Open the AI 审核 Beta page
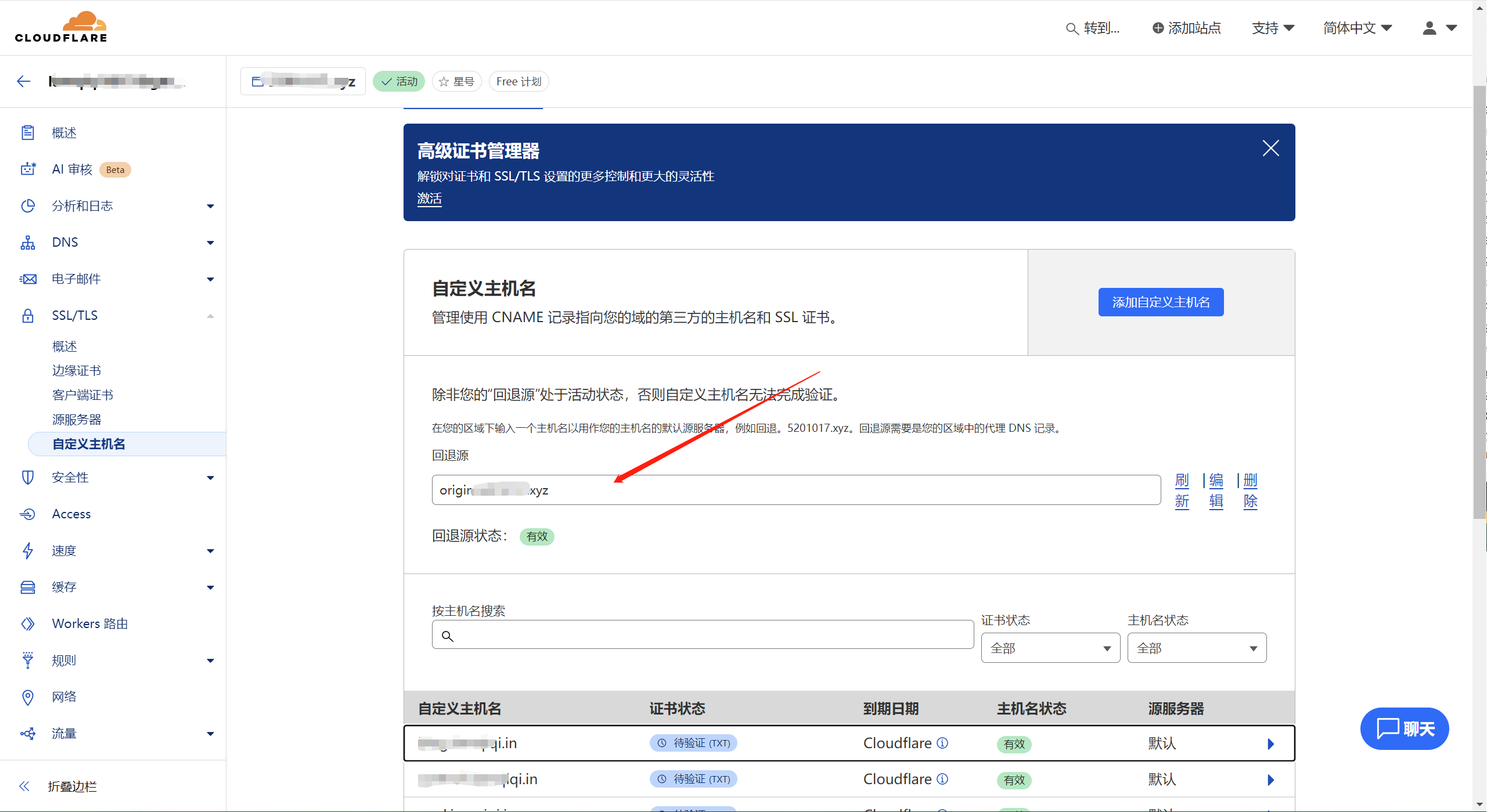Viewport: 1487px width, 812px height. point(72,169)
